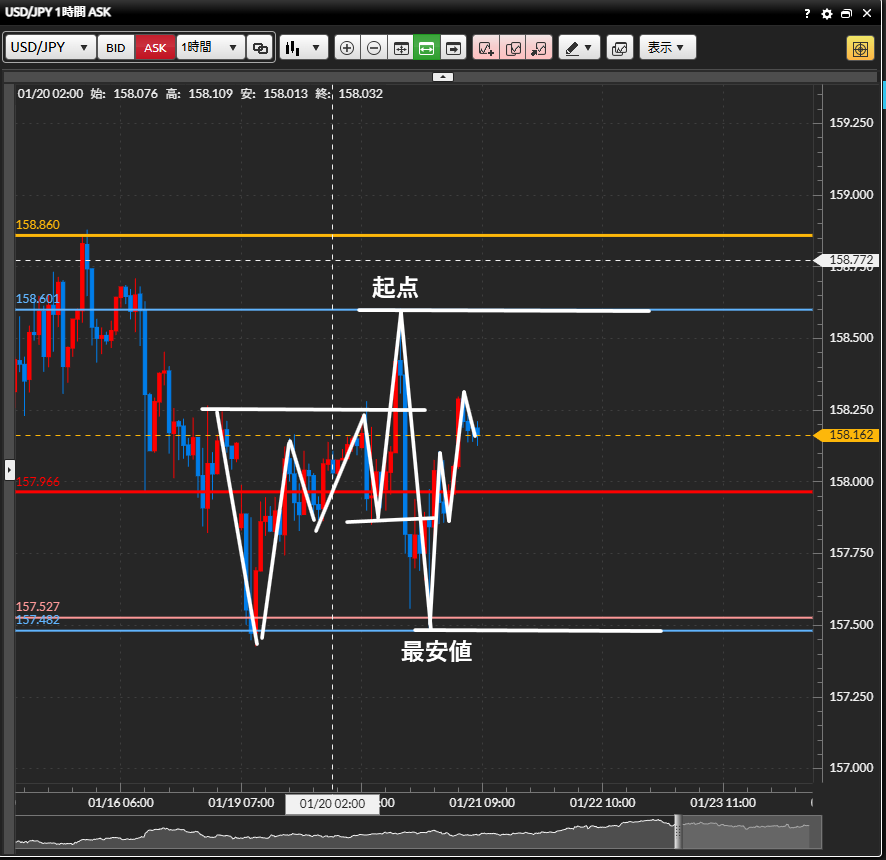Click the add indicator icon
This screenshot has height=860, width=886.
click(x=486, y=48)
